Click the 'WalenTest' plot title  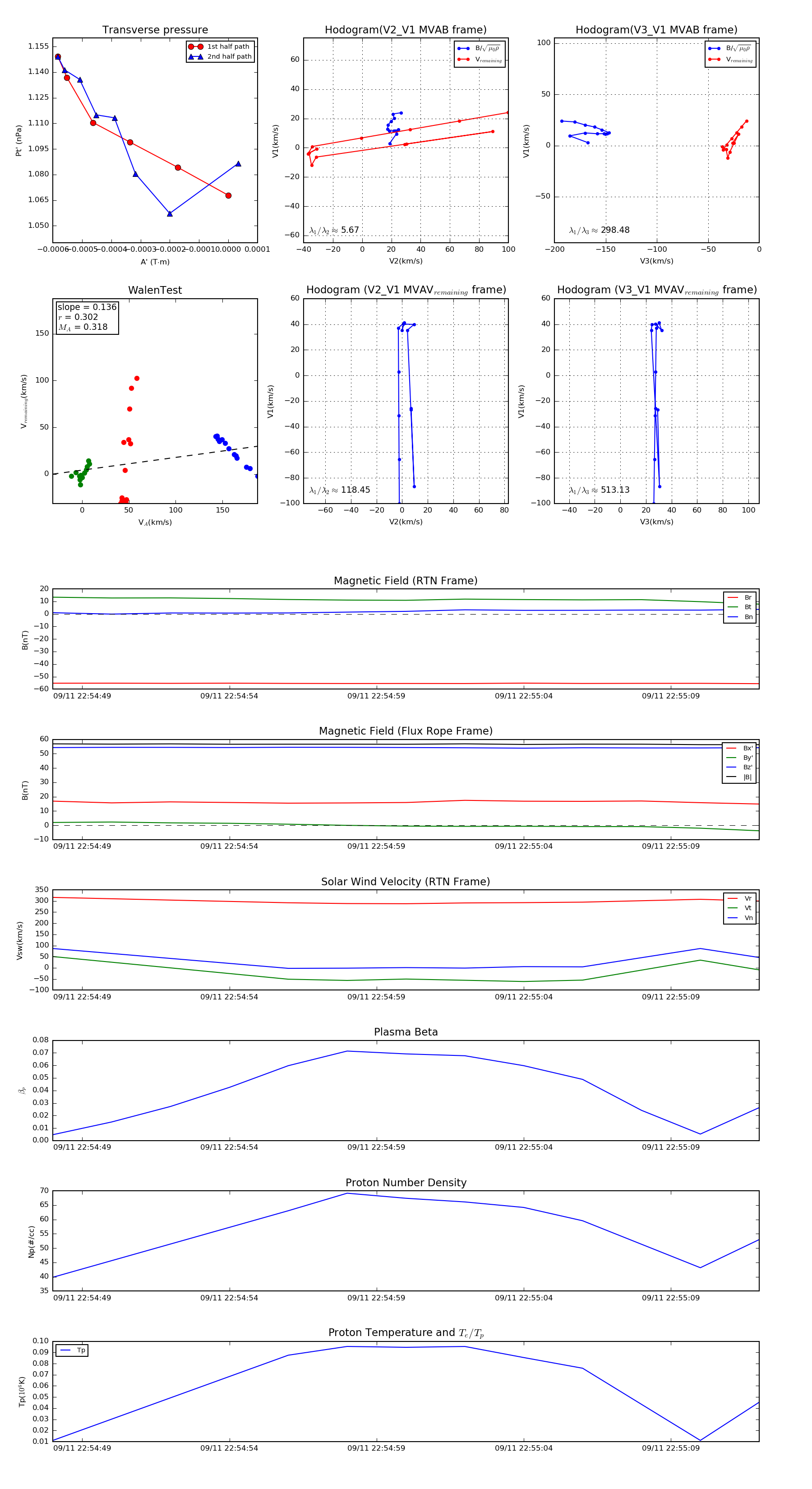(x=155, y=290)
